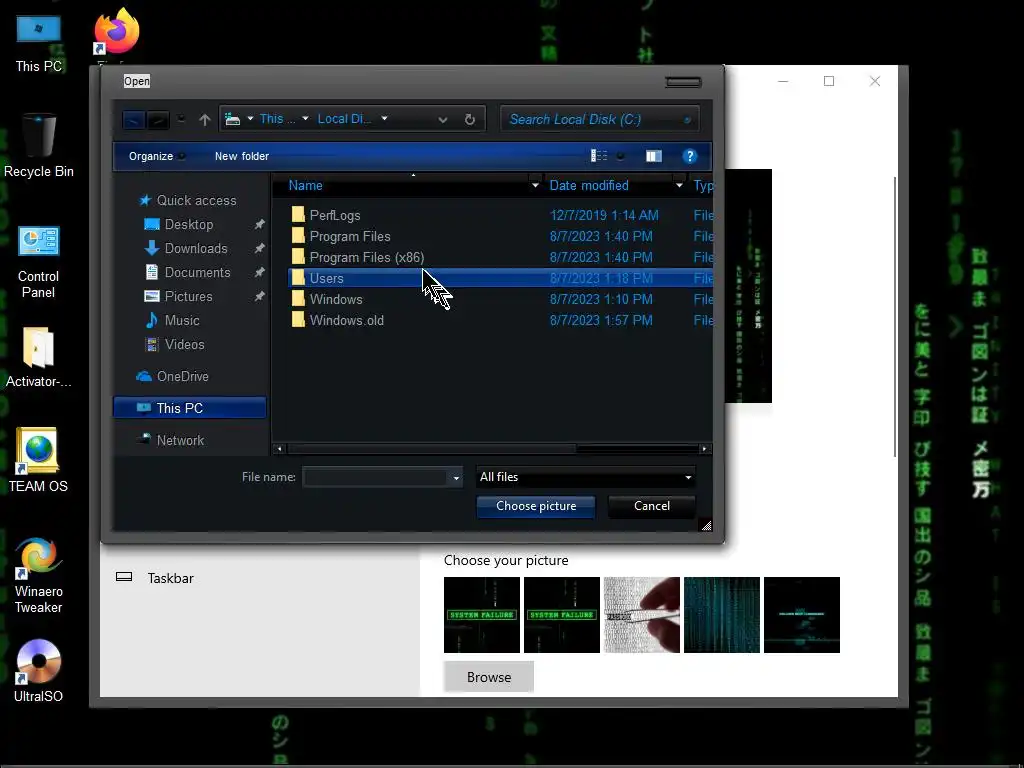This screenshot has height=768, width=1024.
Task: Click the Back navigation arrow in Open dialog
Action: click(x=134, y=120)
